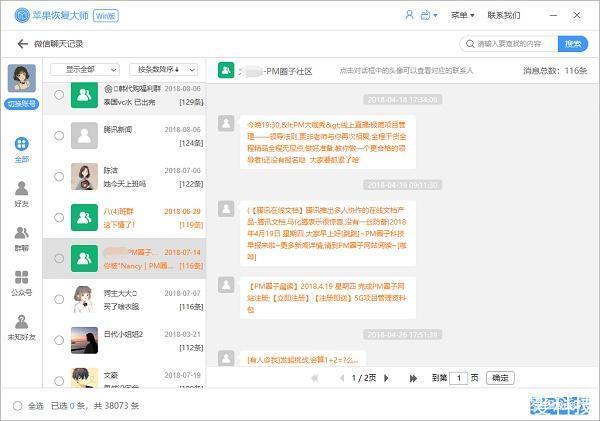The image size is (600, 421).
Task: Select the 全部 category icon
Action: tap(22, 144)
